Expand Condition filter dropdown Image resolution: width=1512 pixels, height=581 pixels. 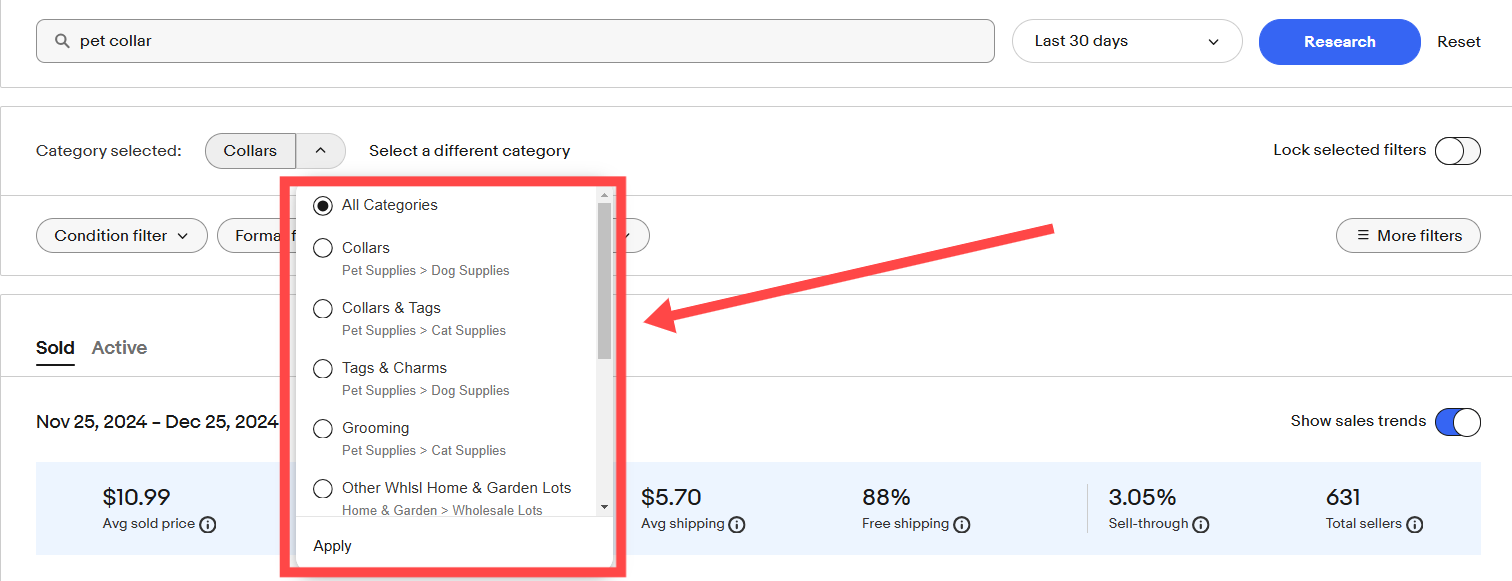coord(121,236)
